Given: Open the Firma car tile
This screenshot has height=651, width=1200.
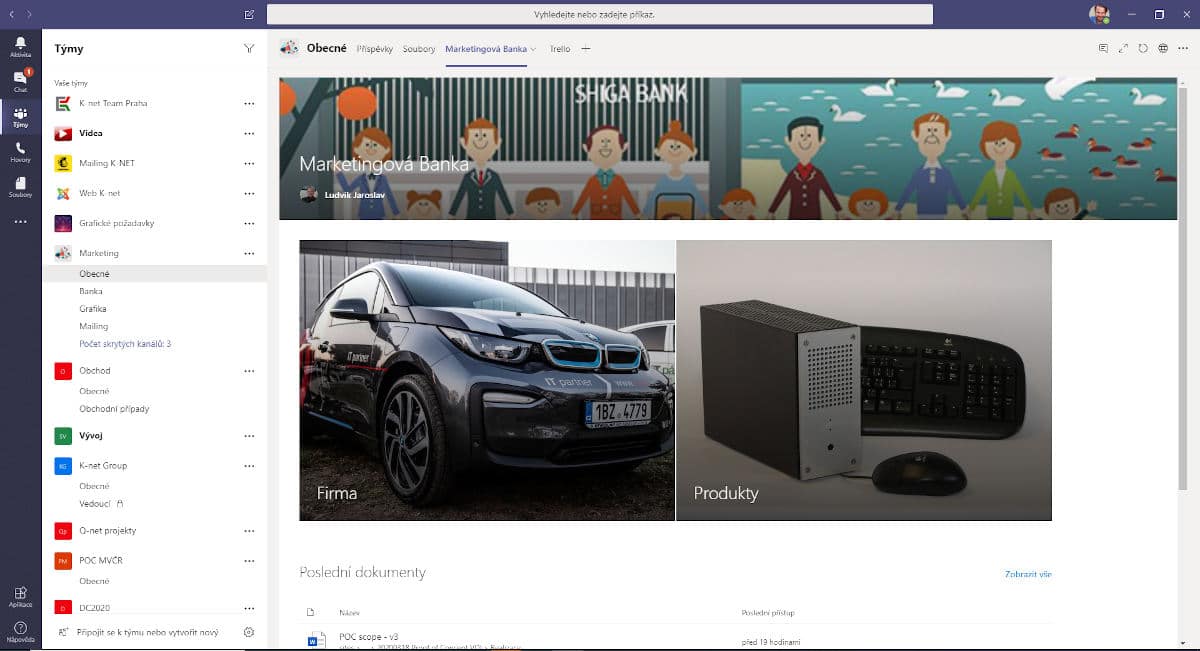Looking at the screenshot, I should (487, 380).
